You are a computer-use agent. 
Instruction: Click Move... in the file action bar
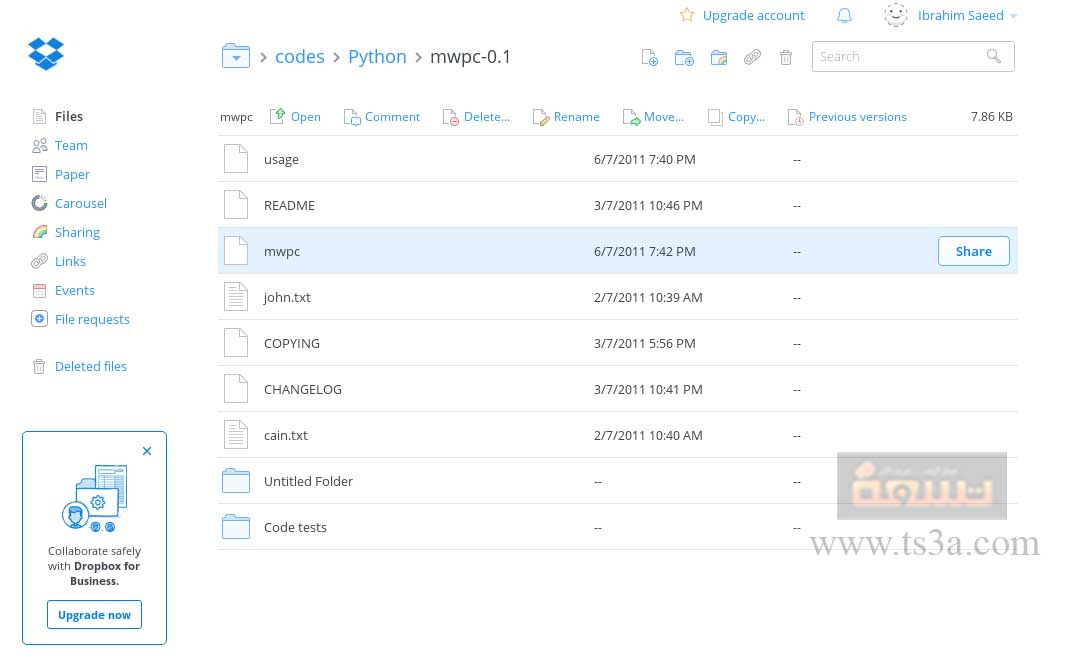click(x=653, y=117)
